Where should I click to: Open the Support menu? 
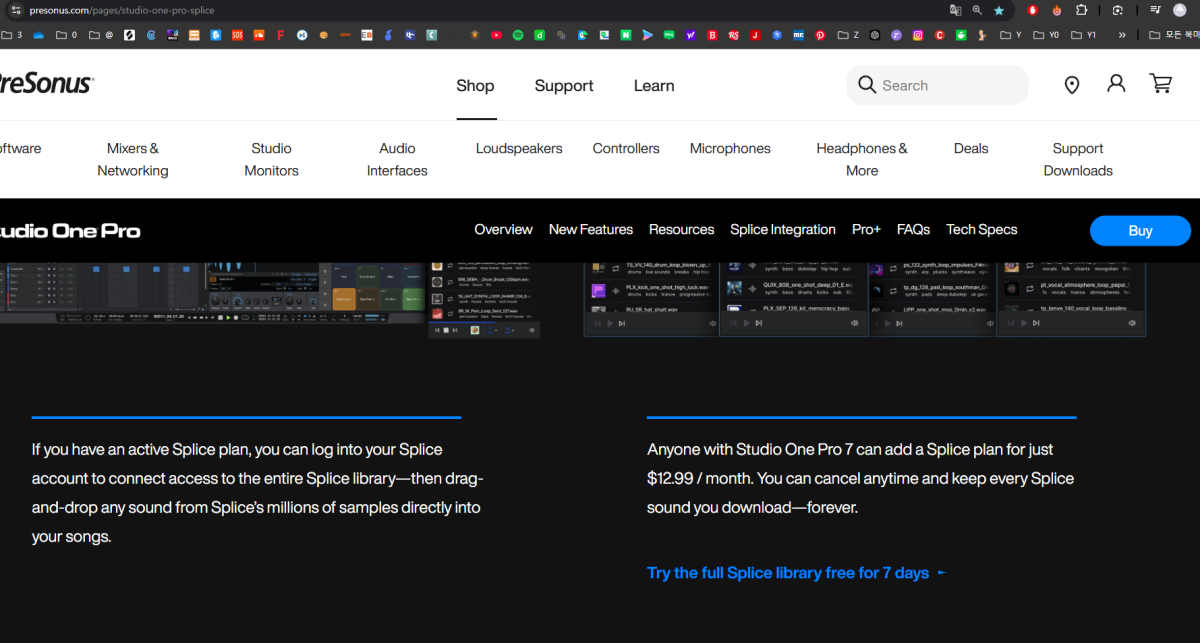pos(564,86)
